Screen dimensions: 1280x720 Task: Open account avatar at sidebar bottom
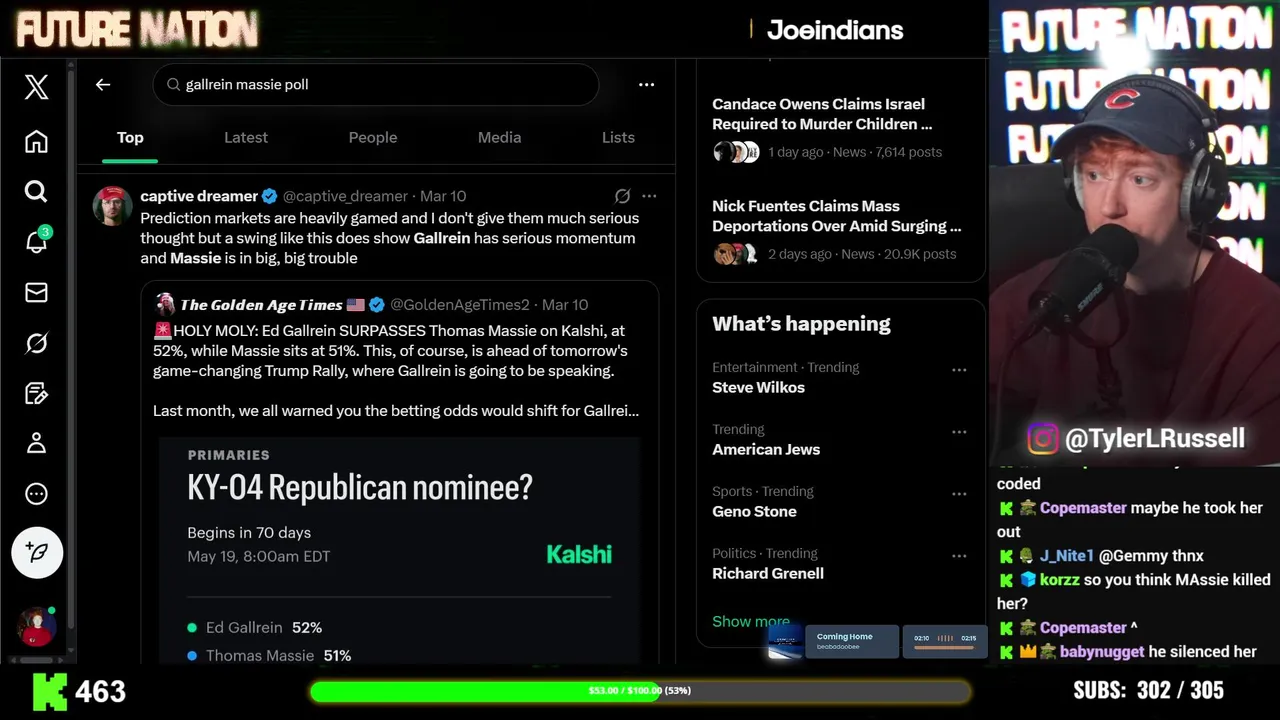(x=37, y=626)
